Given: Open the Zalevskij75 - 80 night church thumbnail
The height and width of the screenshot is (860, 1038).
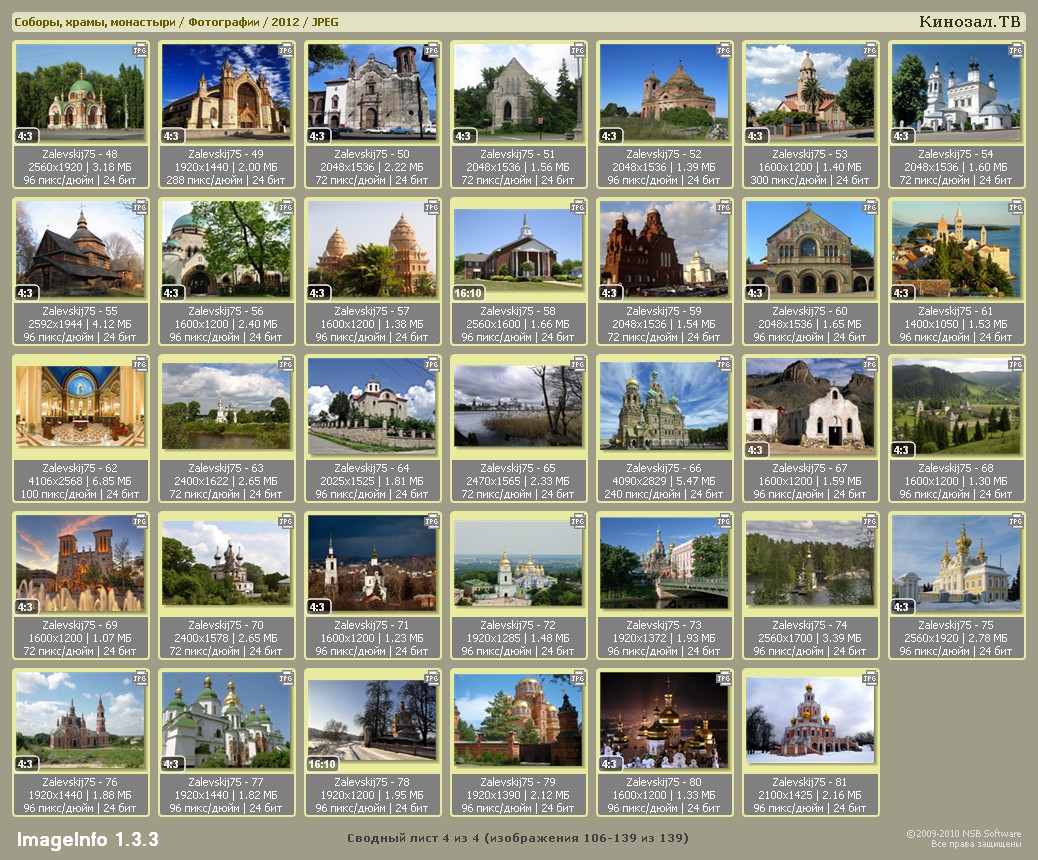Looking at the screenshot, I should click(665, 719).
